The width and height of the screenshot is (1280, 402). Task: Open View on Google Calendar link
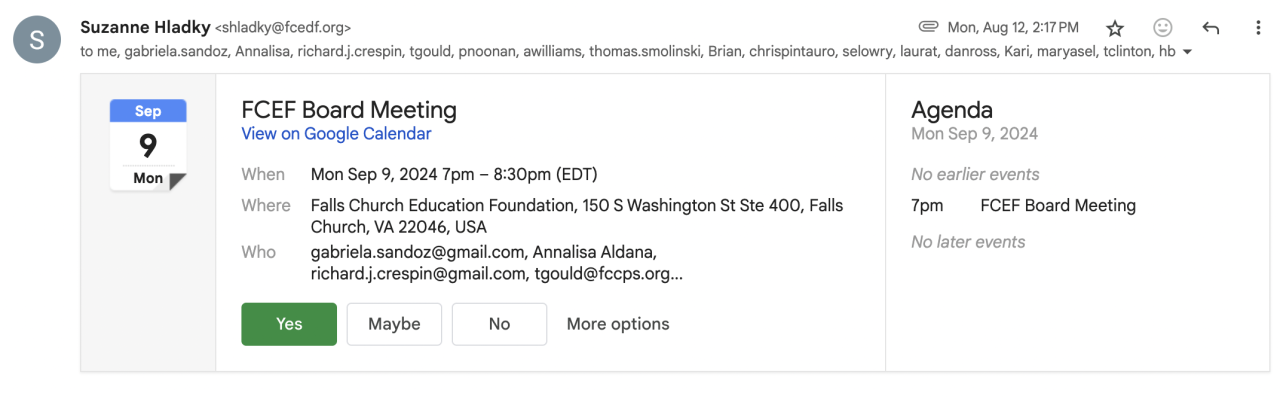336,134
